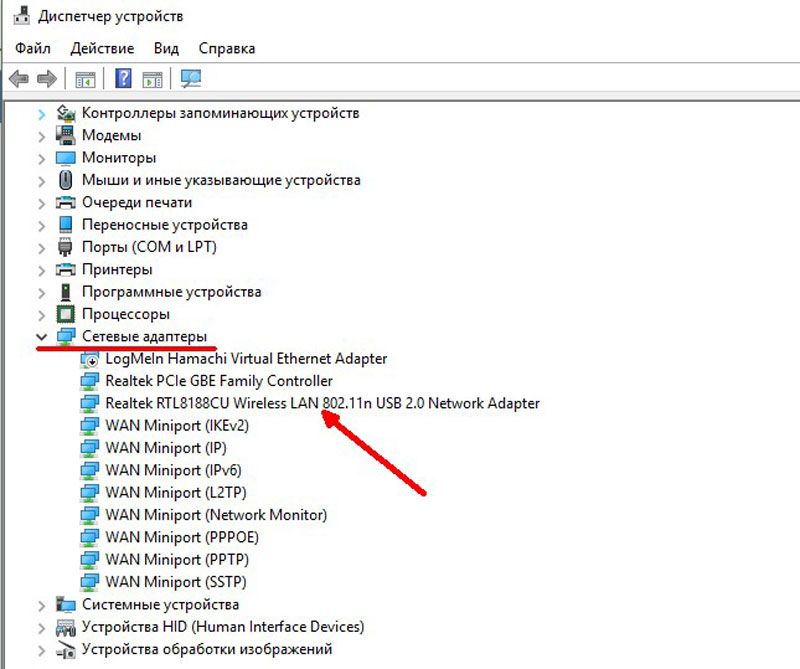Click the Show/Hide Action Pane toolbar icon
This screenshot has width=800, height=669.
pyautogui.click(x=153, y=80)
